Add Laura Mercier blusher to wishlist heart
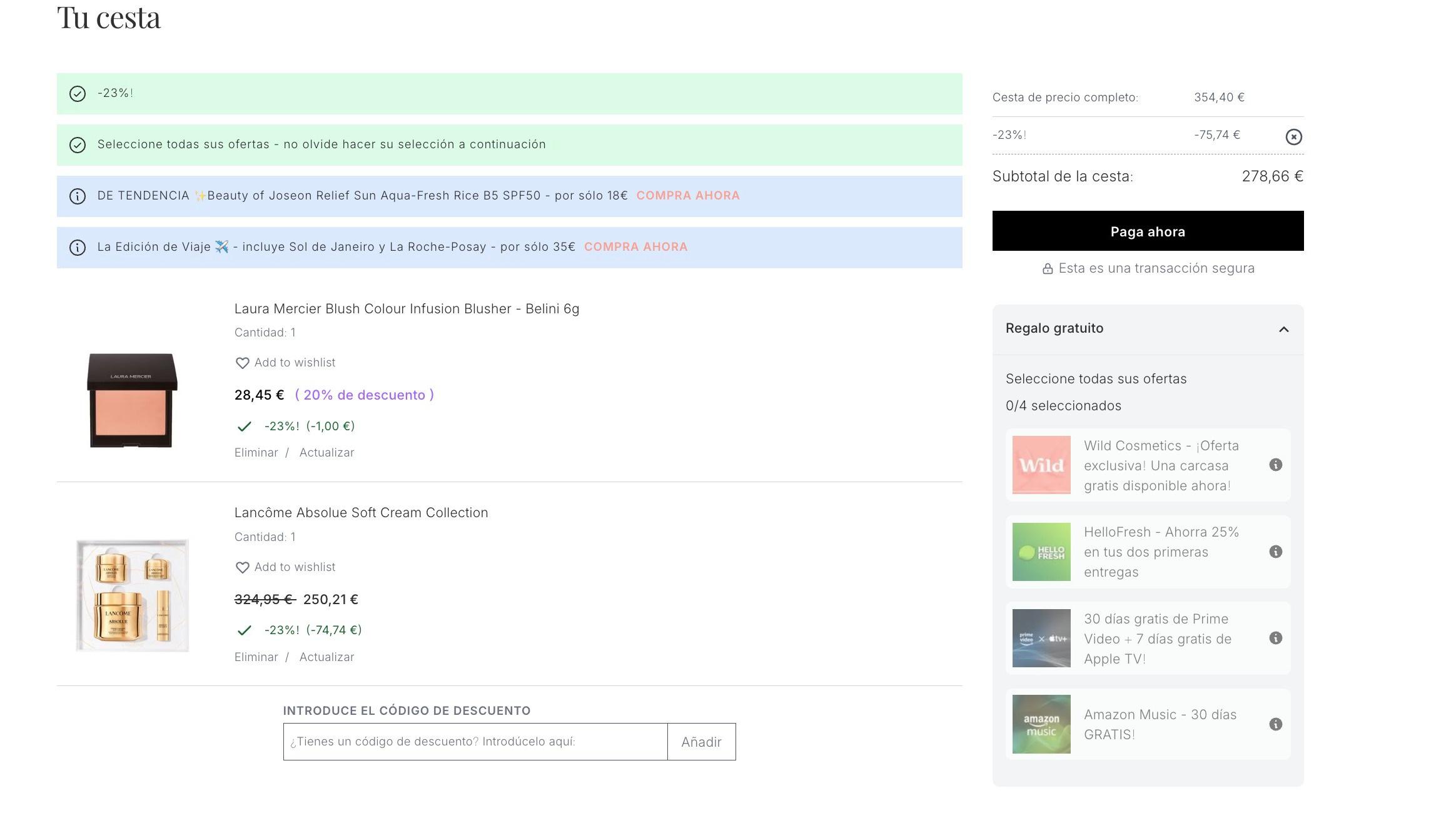Image resolution: width=1456 pixels, height=813 pixels. [242, 363]
